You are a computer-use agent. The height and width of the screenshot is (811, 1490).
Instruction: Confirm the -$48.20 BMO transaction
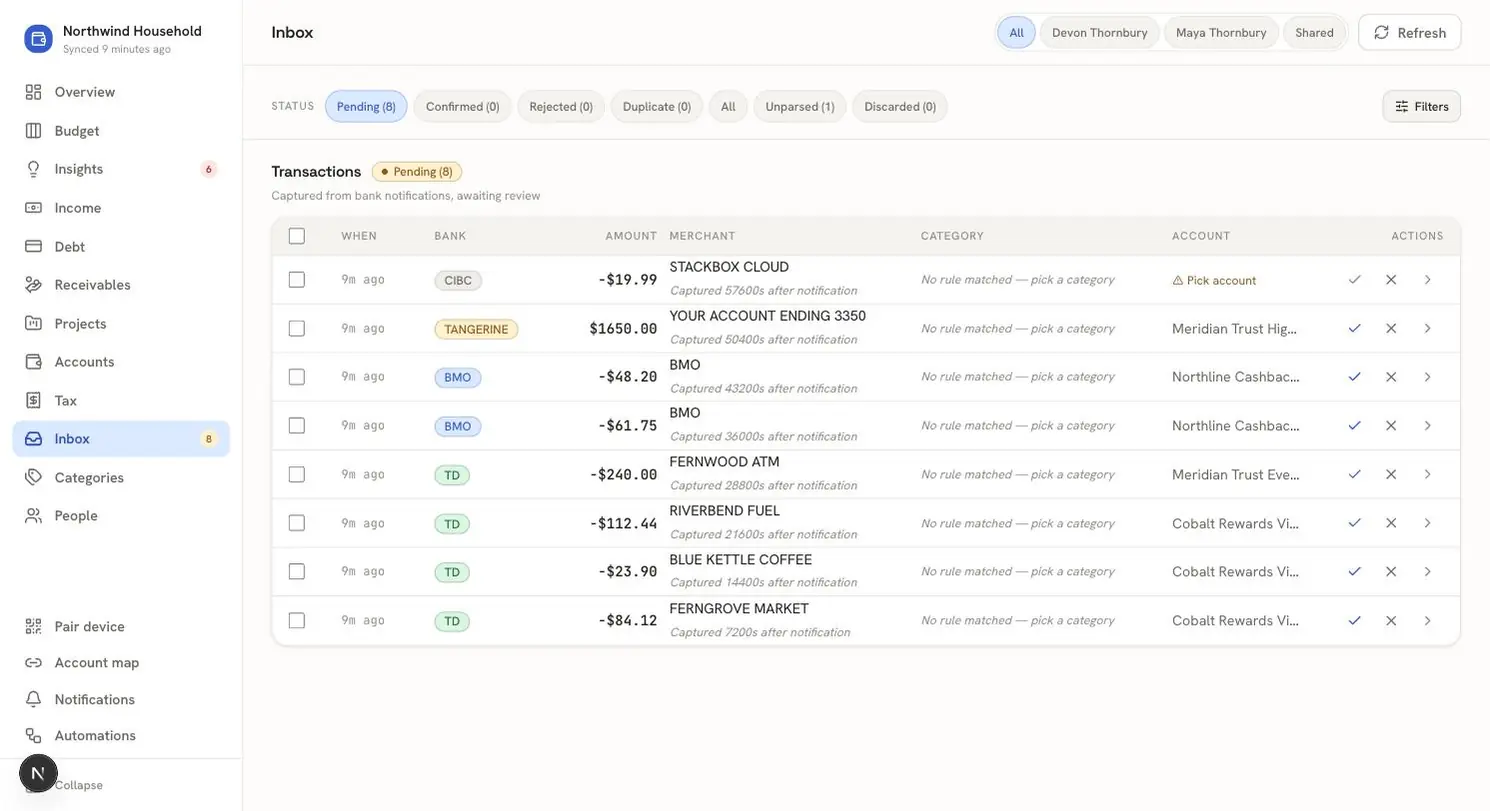click(x=1354, y=377)
